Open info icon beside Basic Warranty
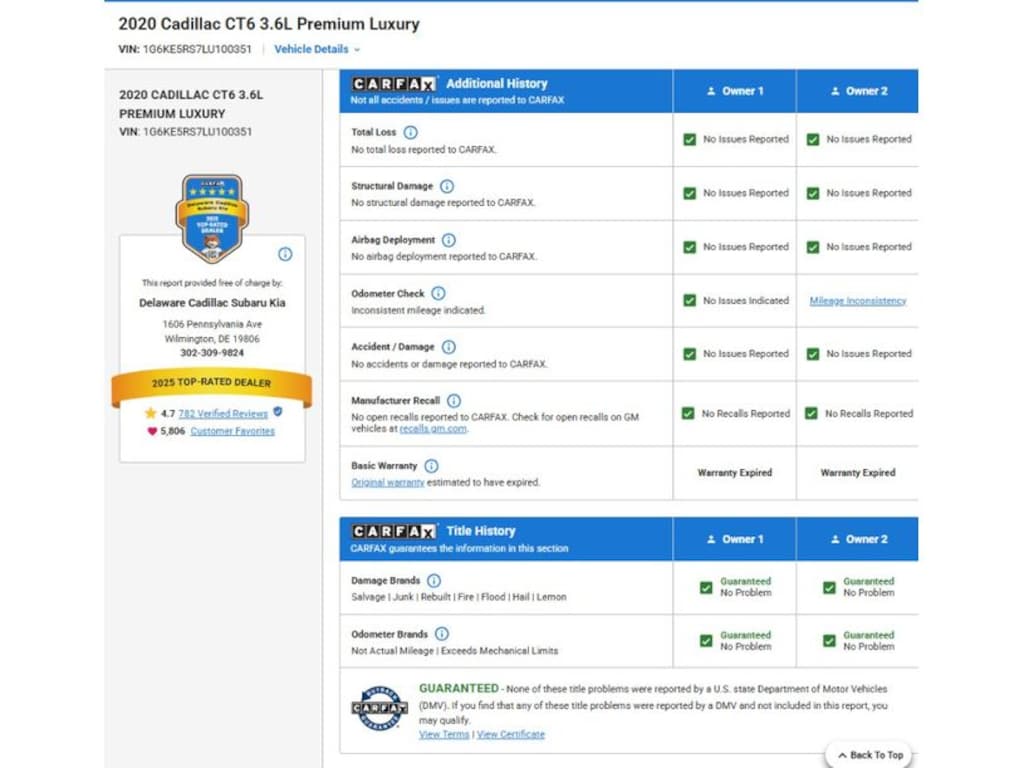The width and height of the screenshot is (1024, 768). tap(431, 466)
